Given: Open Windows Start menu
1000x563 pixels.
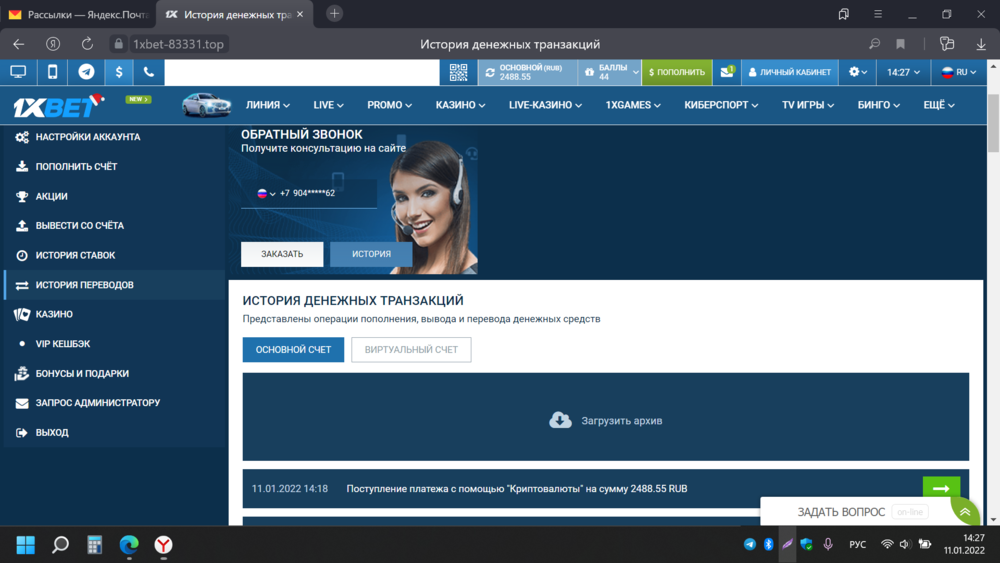Looking at the screenshot, I should tap(26, 545).
